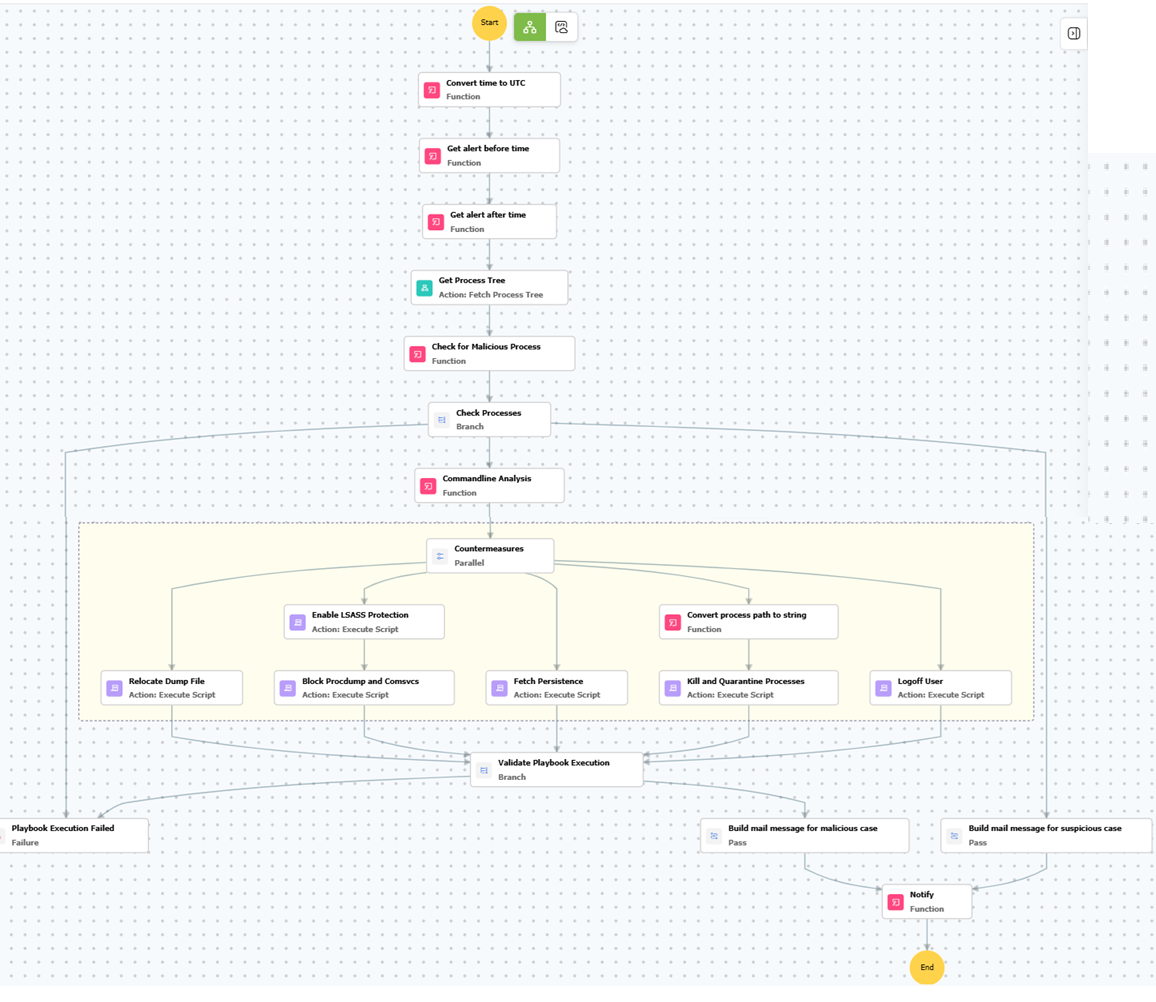
Task: Click 'Branch' under Validate Playbook Execution
Action: pyautogui.click(x=512, y=777)
